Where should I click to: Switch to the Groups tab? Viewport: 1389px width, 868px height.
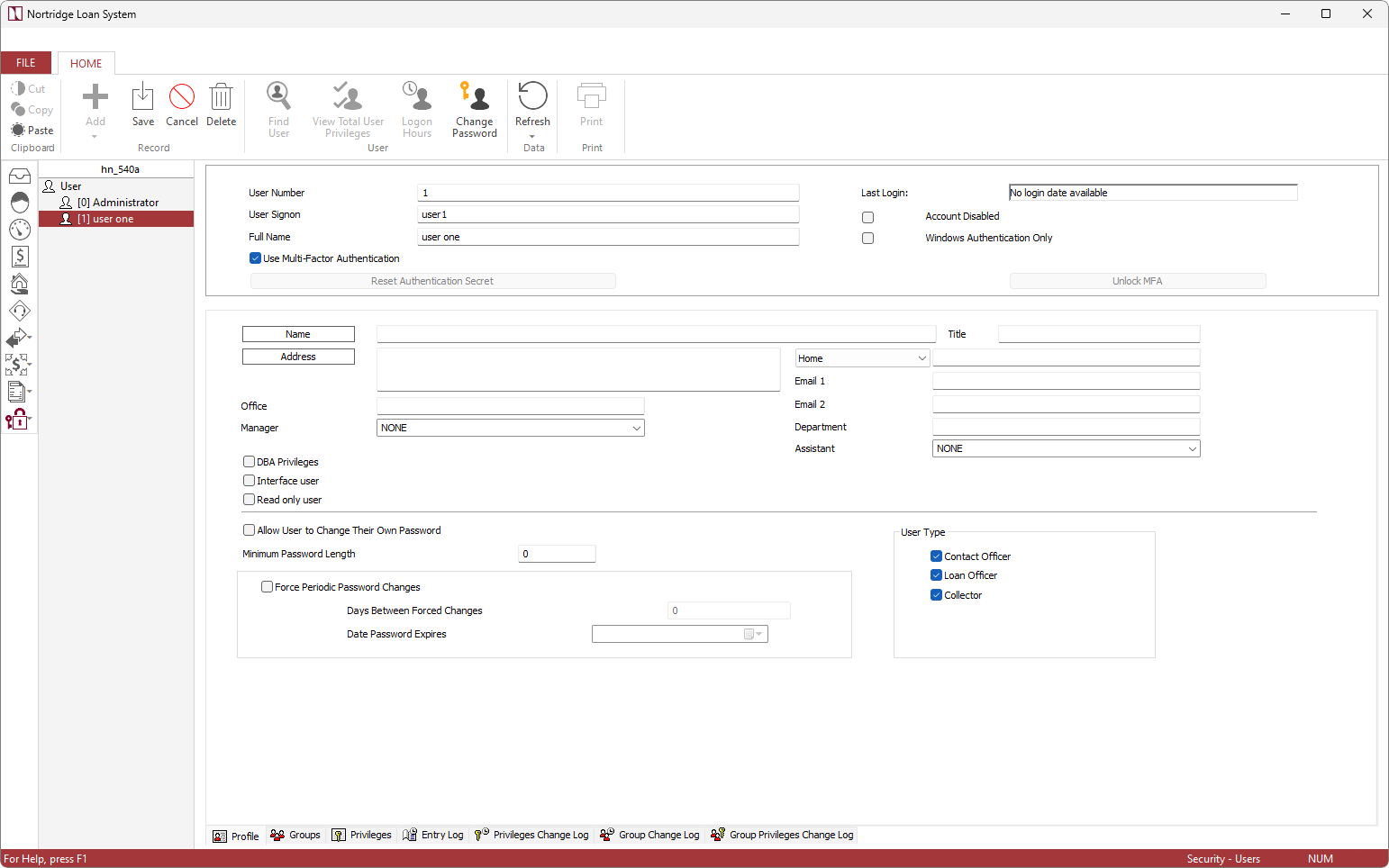(x=295, y=836)
